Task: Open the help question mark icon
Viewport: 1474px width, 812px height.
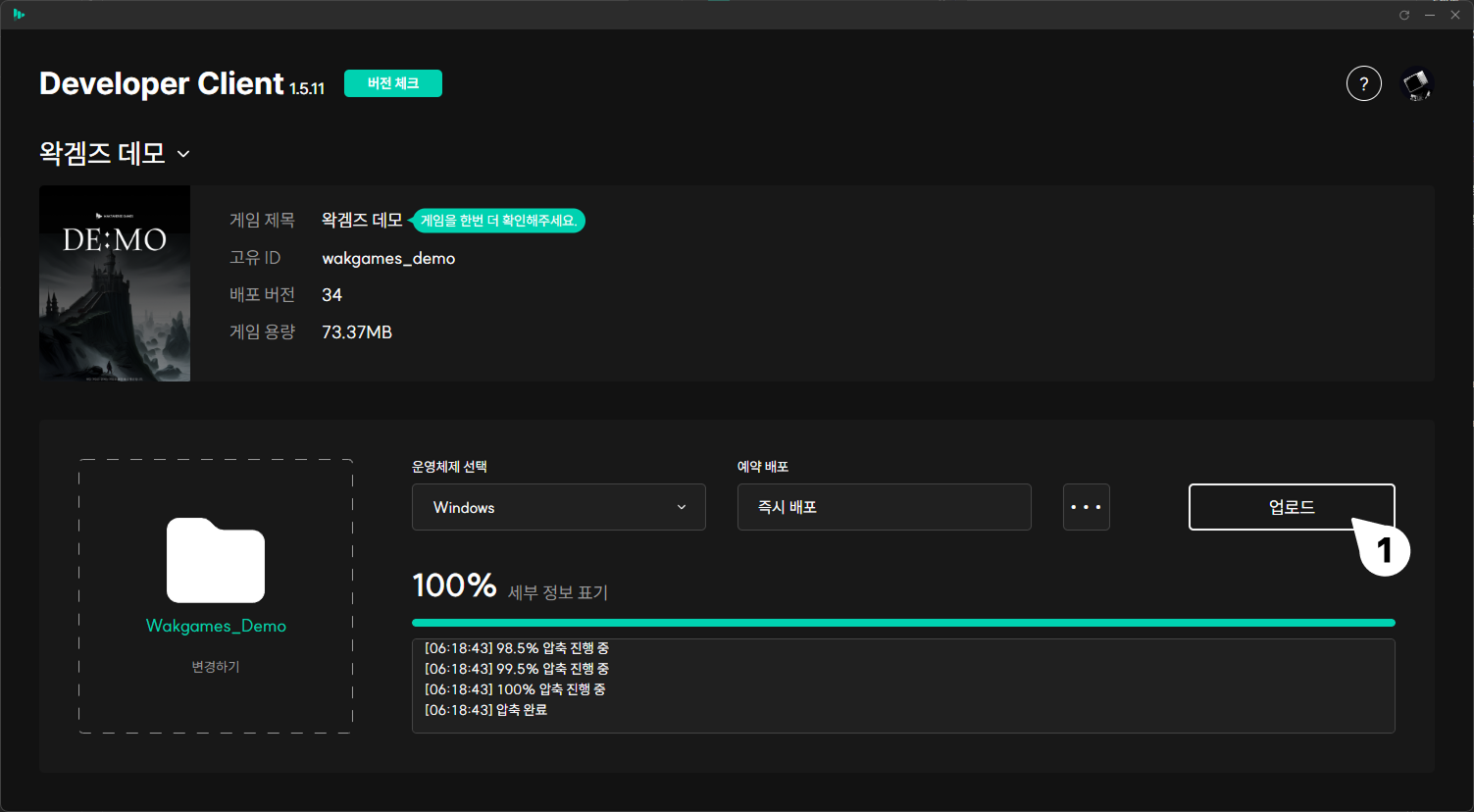Action: [1364, 83]
